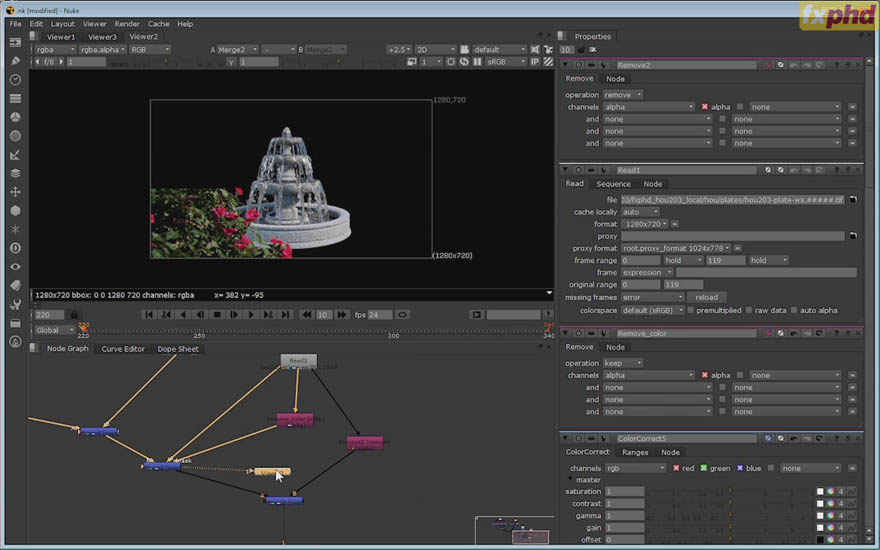Click the fps value field showing 24

click(380, 315)
